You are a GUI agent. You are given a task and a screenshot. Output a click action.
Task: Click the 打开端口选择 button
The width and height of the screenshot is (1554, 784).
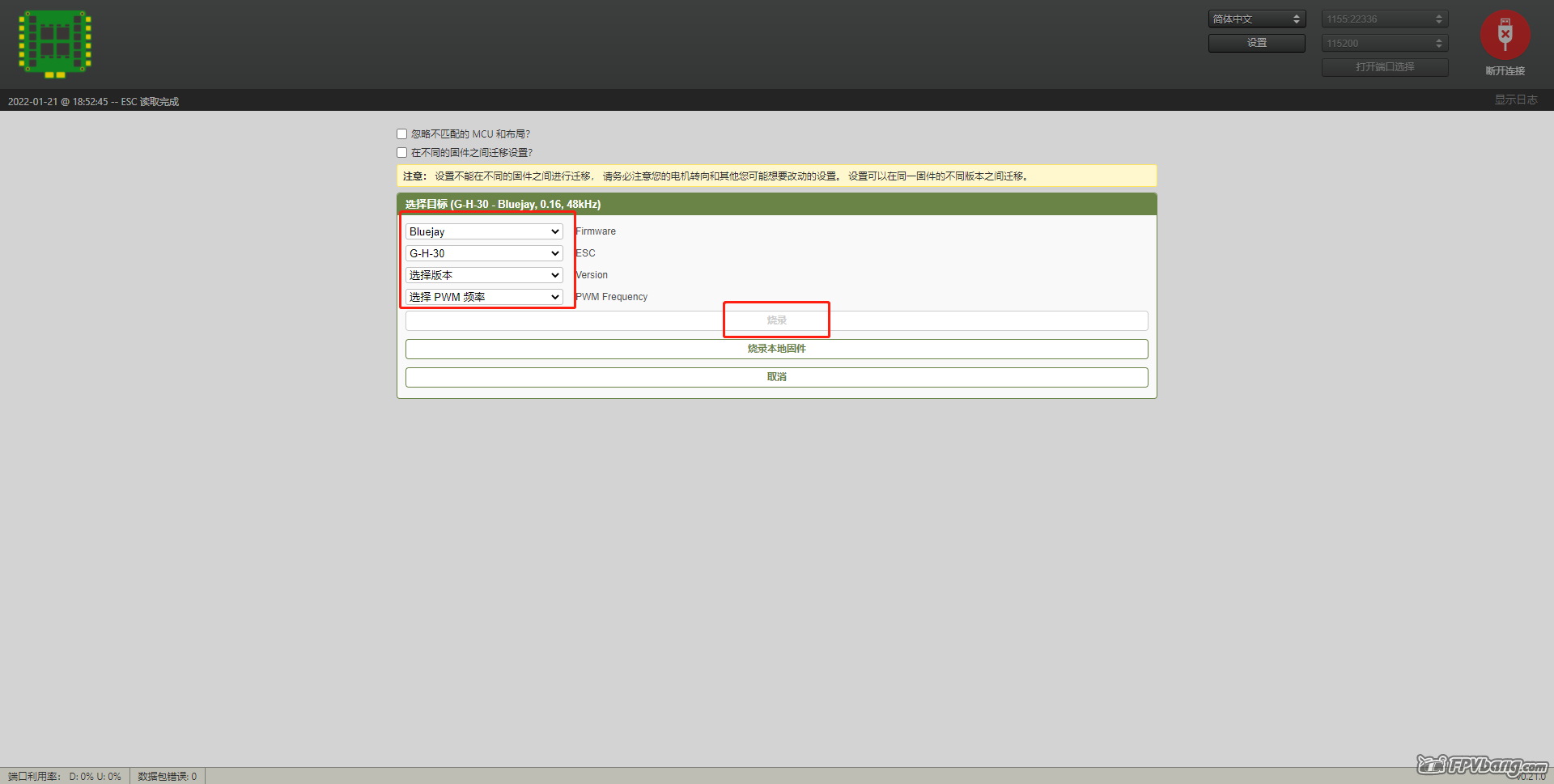[x=1385, y=67]
